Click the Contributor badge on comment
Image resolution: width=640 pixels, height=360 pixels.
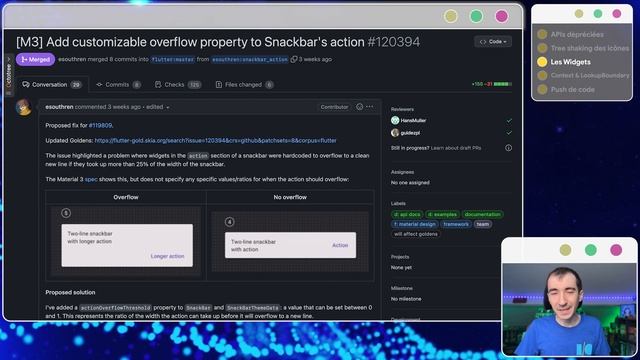(334, 107)
